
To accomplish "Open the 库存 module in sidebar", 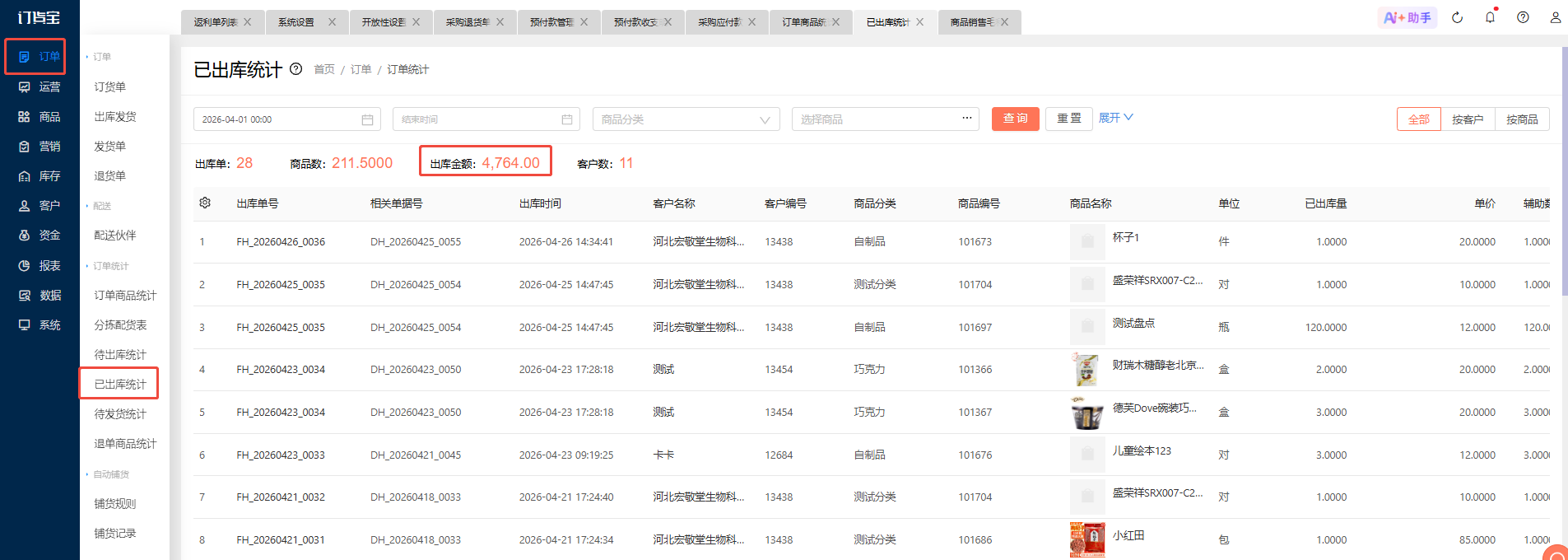I will pyautogui.click(x=40, y=176).
